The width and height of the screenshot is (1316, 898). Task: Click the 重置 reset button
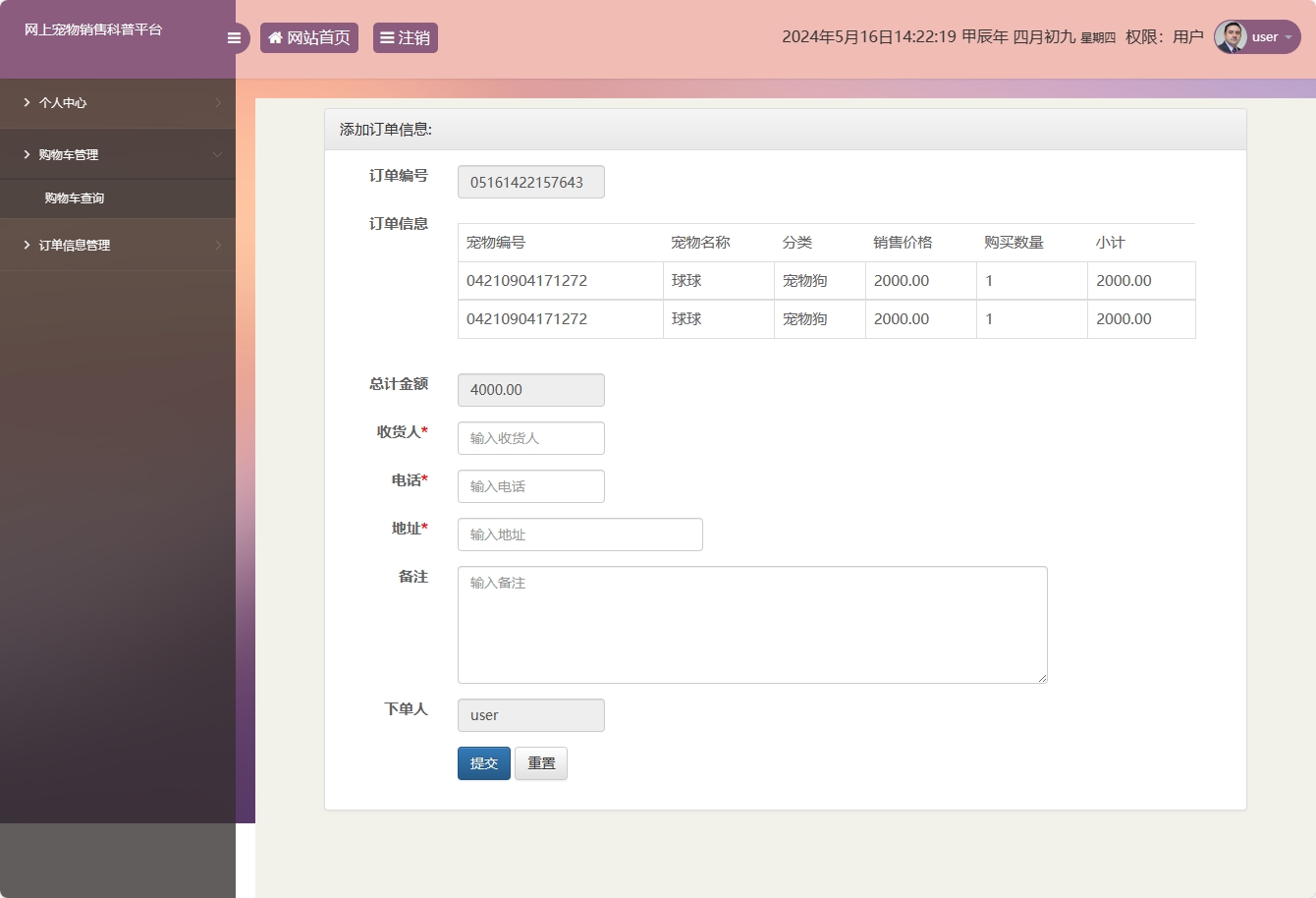tap(540, 762)
